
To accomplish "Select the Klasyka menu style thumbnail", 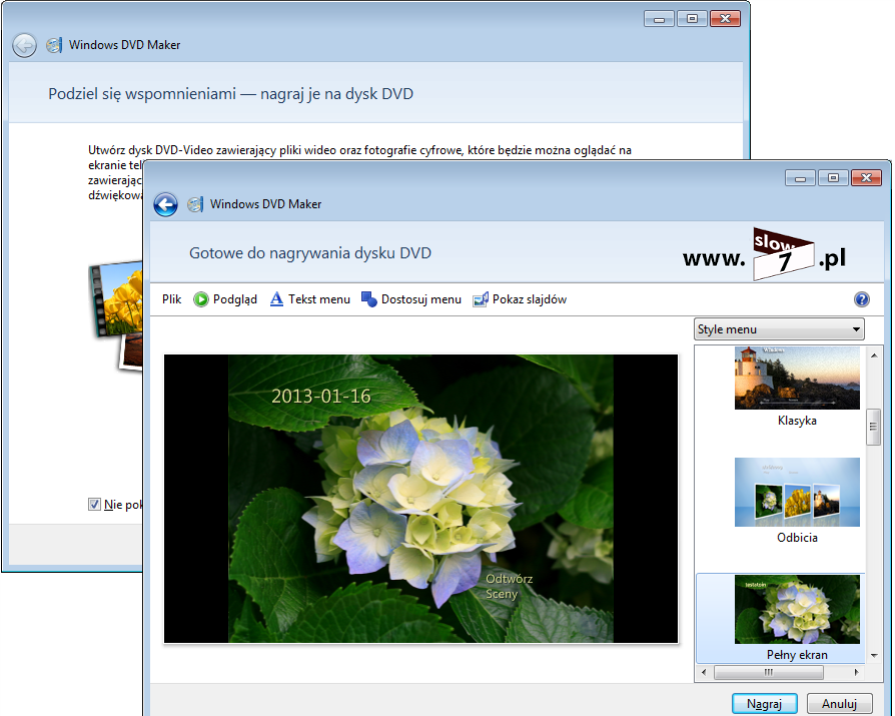I will pyautogui.click(x=797, y=377).
